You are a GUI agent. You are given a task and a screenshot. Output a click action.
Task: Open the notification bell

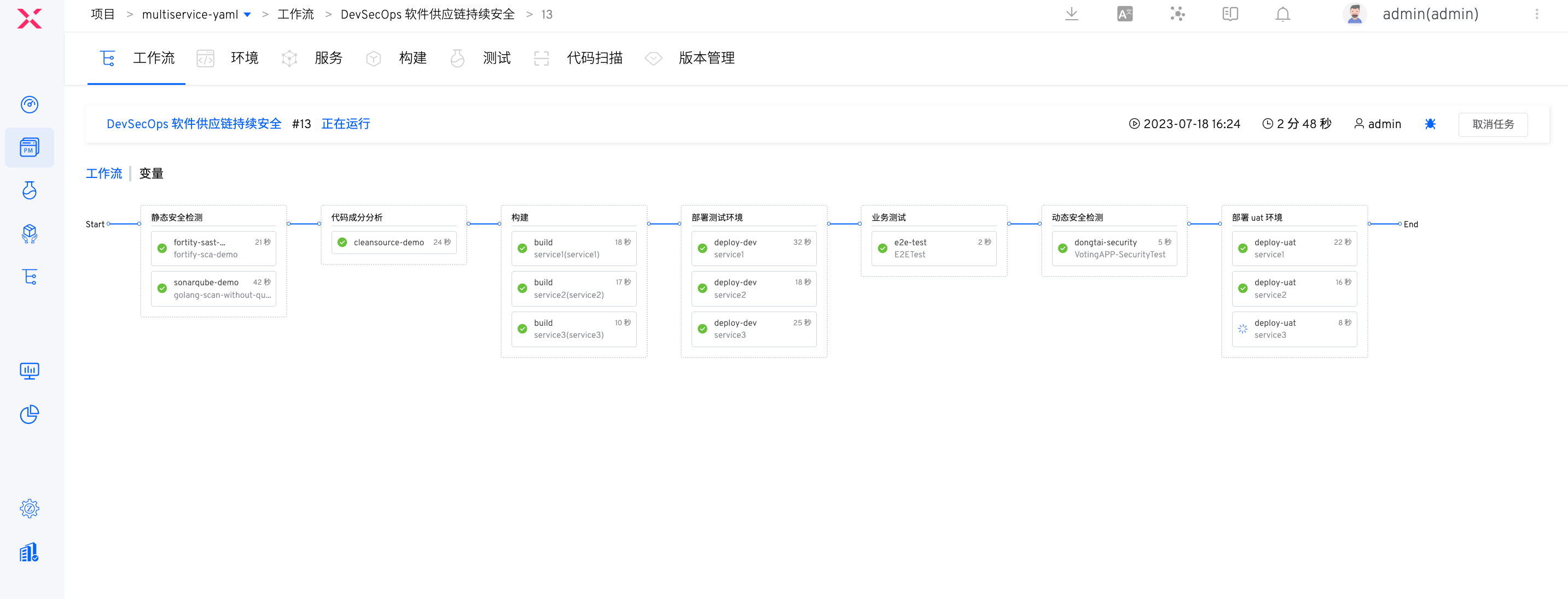tap(1282, 14)
